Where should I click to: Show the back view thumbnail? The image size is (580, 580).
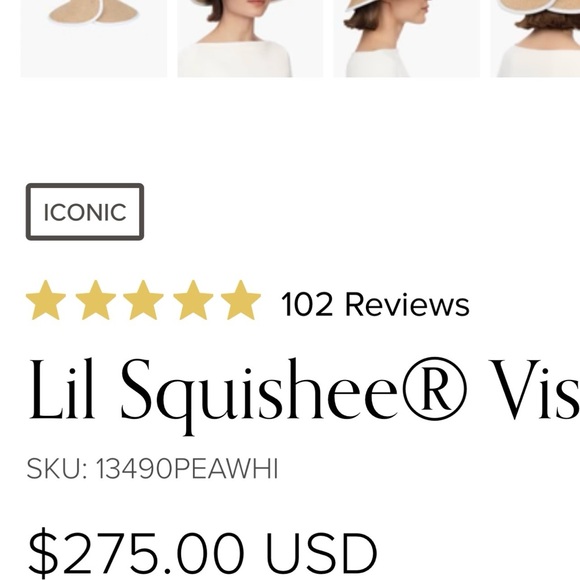coord(536,38)
